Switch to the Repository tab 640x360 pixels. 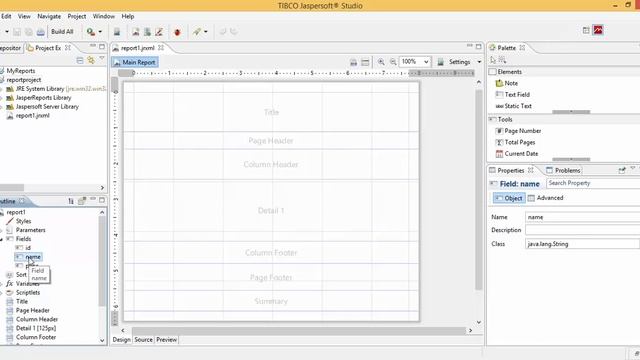(10, 48)
